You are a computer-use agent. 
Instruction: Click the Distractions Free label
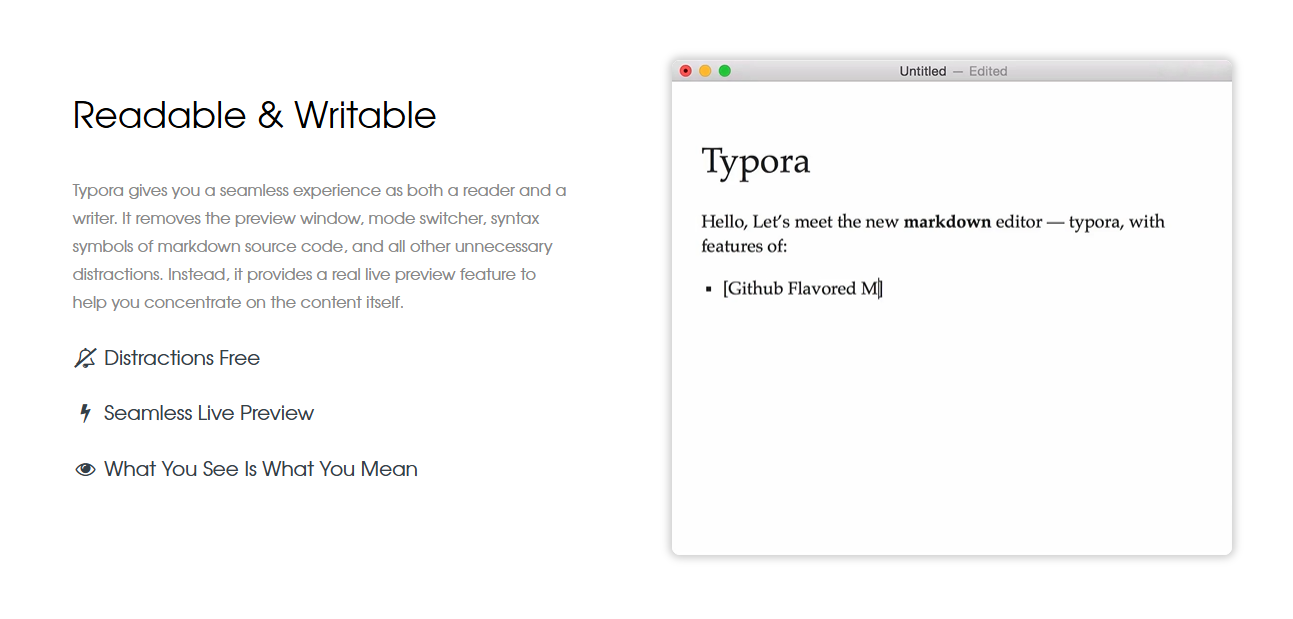click(x=182, y=358)
